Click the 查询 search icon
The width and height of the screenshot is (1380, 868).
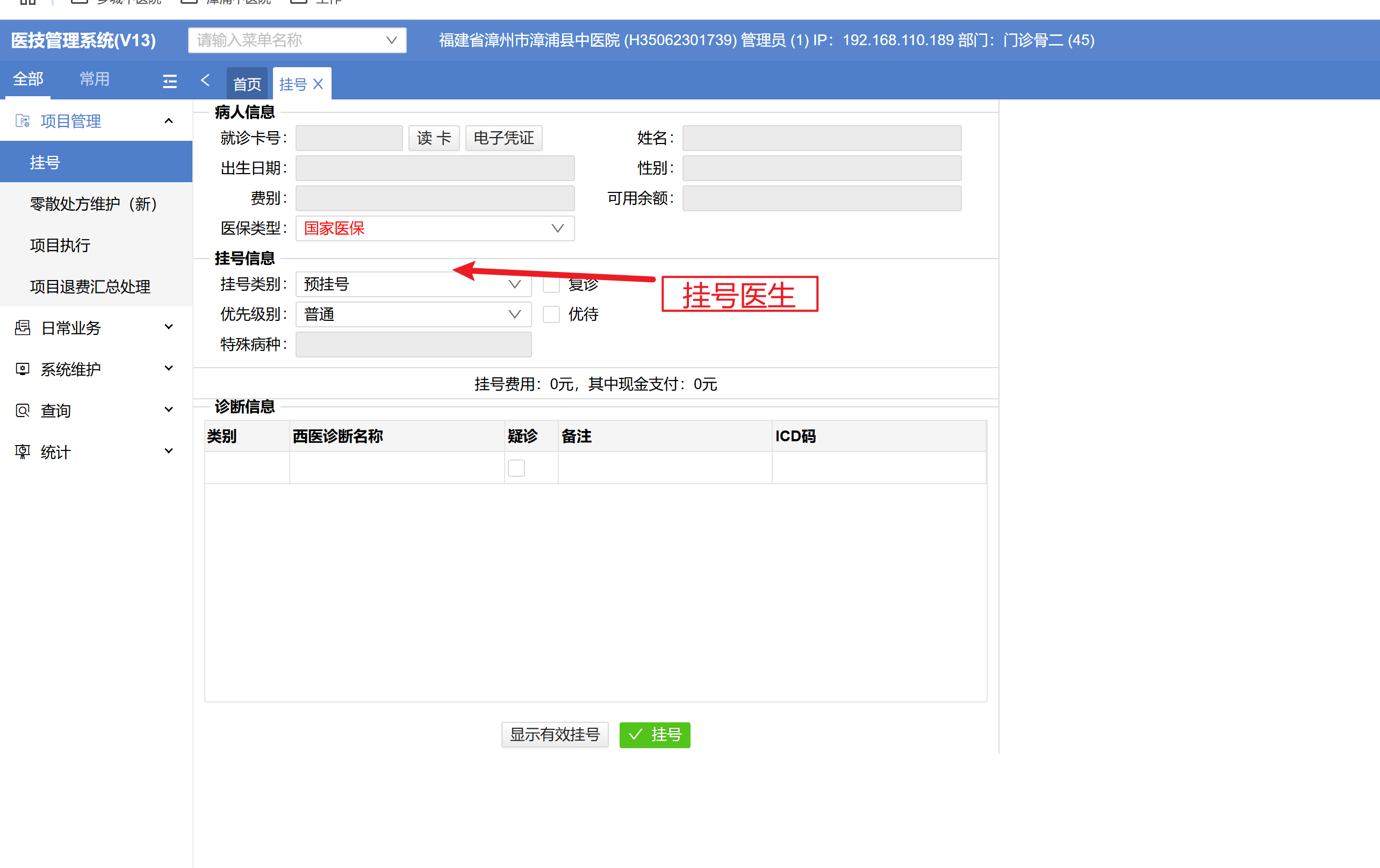[x=23, y=411]
